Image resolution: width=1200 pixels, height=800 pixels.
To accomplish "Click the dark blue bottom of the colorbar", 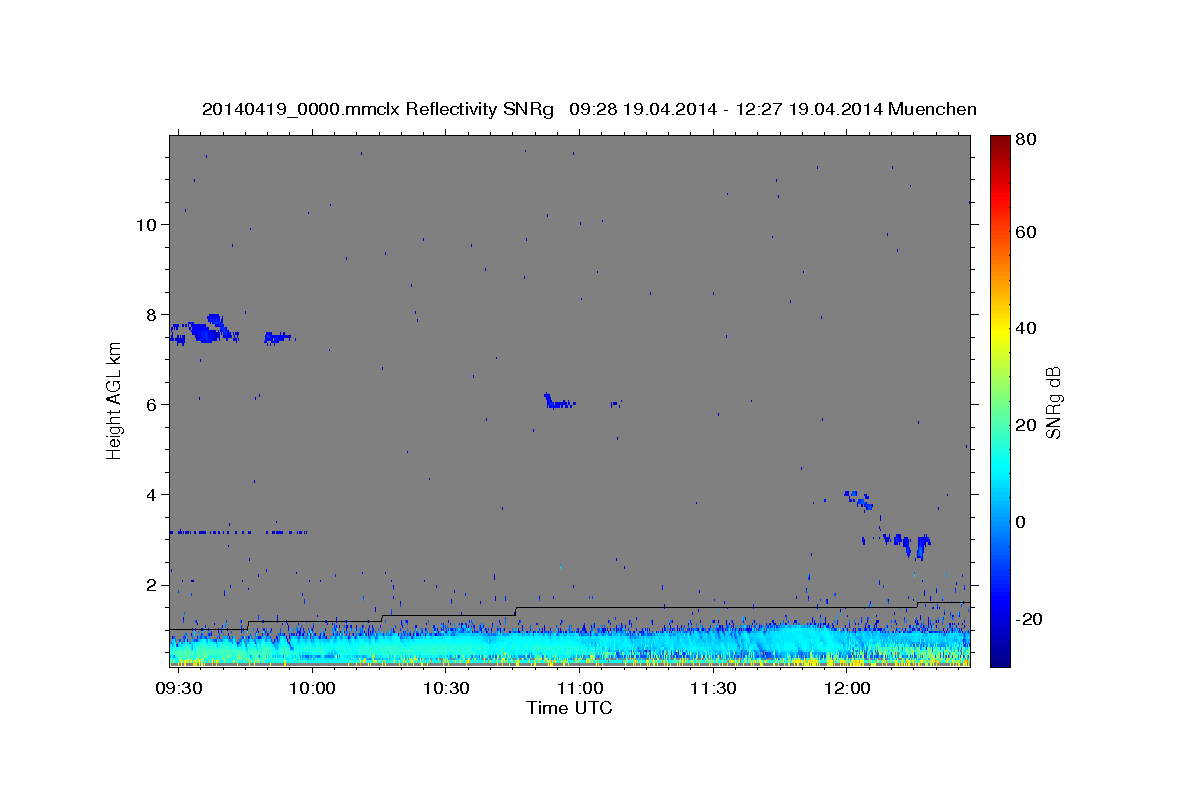I will (x=1000, y=658).
